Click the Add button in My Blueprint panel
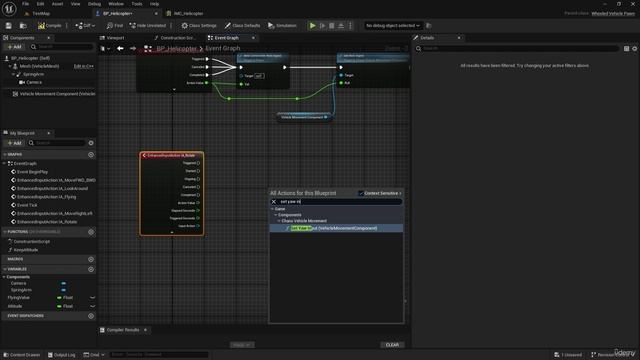This screenshot has height=360, width=640. point(14,143)
